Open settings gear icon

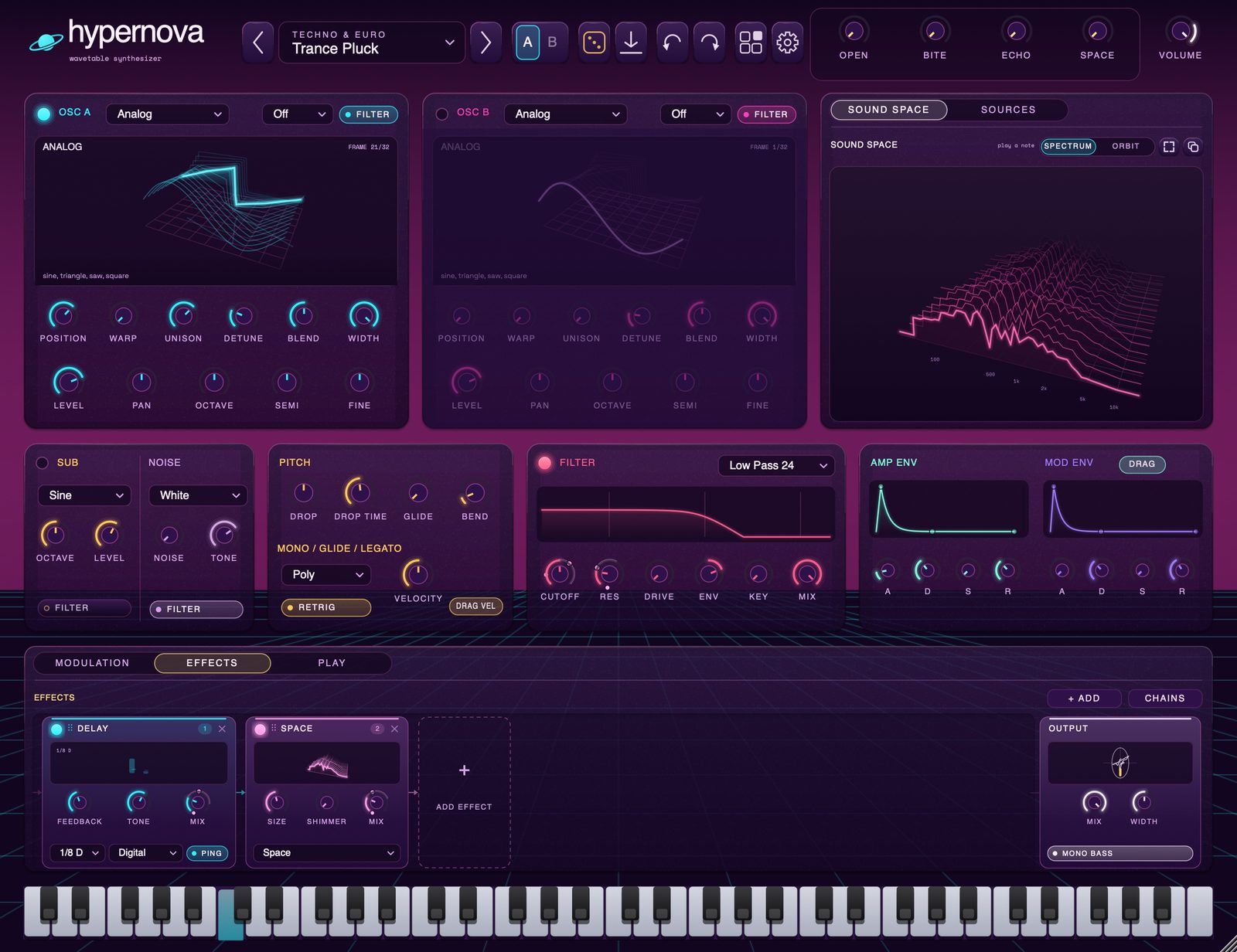click(x=787, y=42)
